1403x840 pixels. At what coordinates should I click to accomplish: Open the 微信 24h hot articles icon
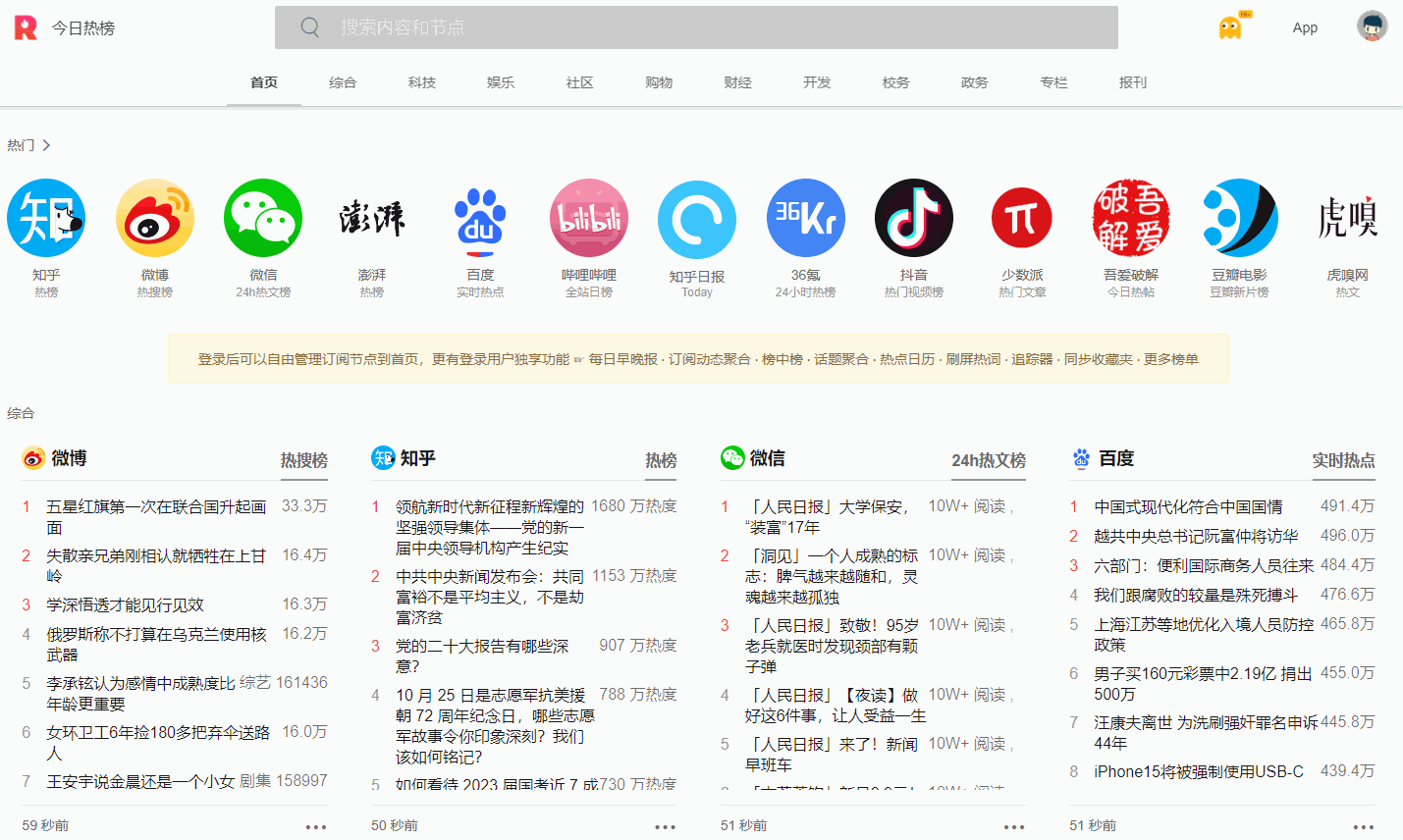(263, 218)
